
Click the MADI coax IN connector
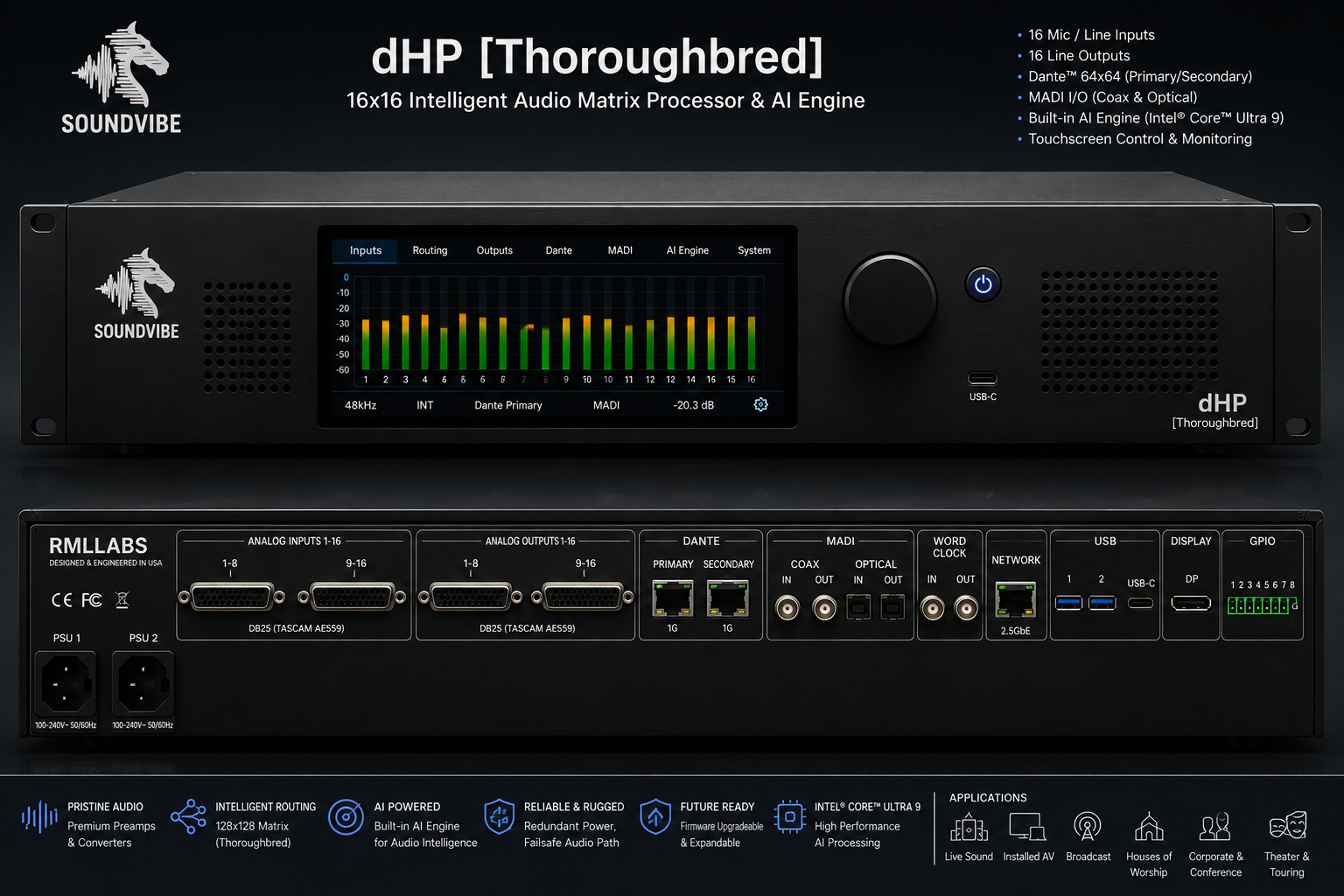[787, 607]
